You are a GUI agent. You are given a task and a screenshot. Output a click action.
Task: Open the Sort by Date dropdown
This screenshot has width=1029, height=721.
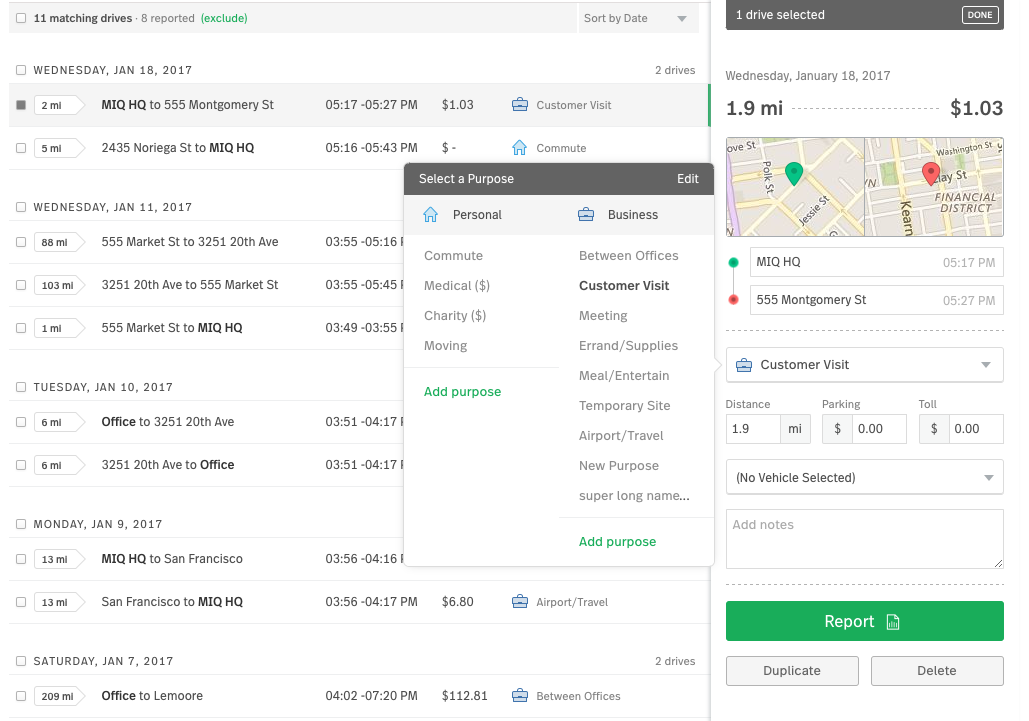[x=638, y=18]
